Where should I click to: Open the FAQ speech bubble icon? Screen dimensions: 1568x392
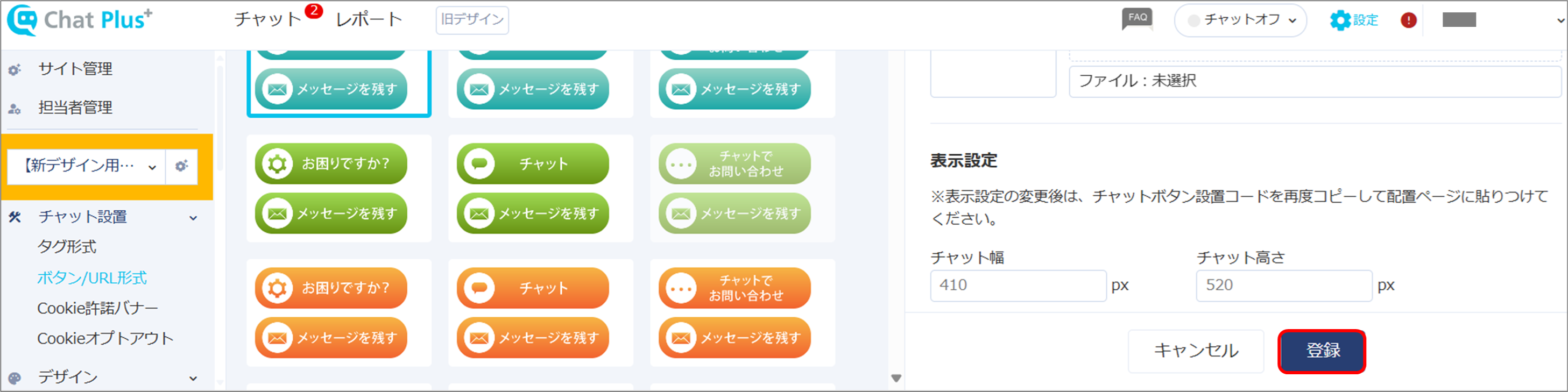pos(1137,19)
